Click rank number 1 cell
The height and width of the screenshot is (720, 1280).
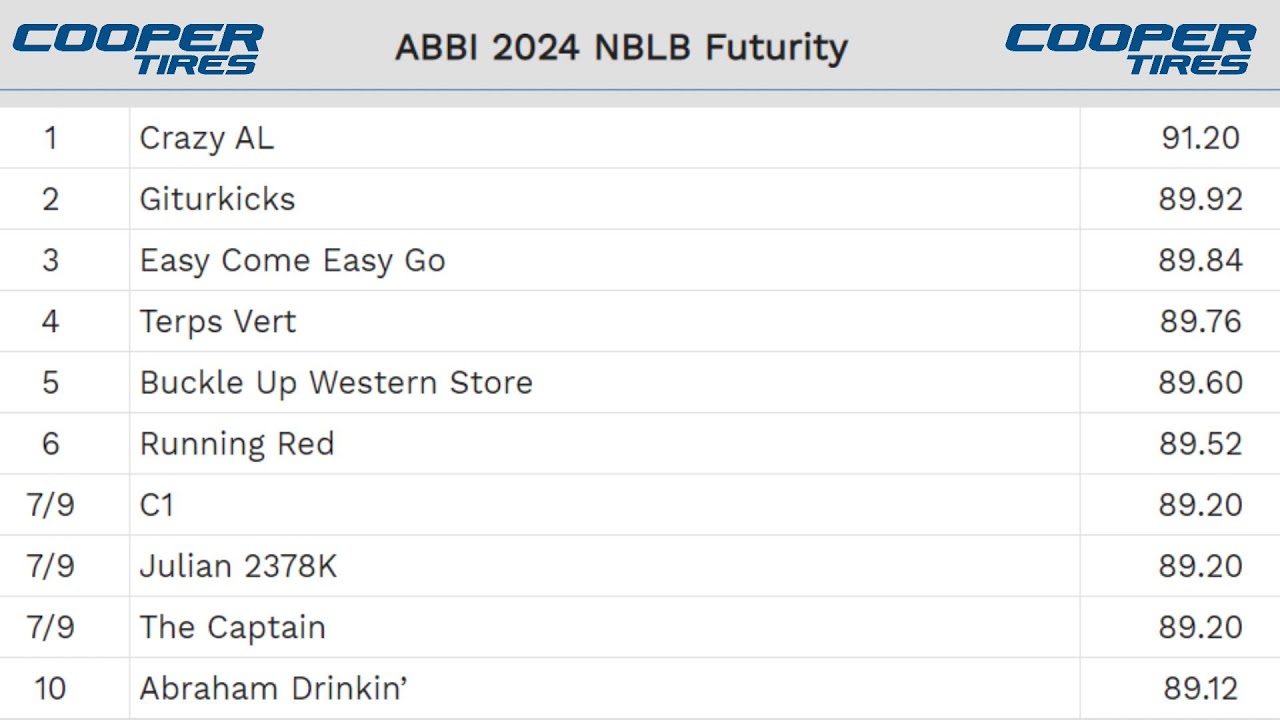click(51, 138)
